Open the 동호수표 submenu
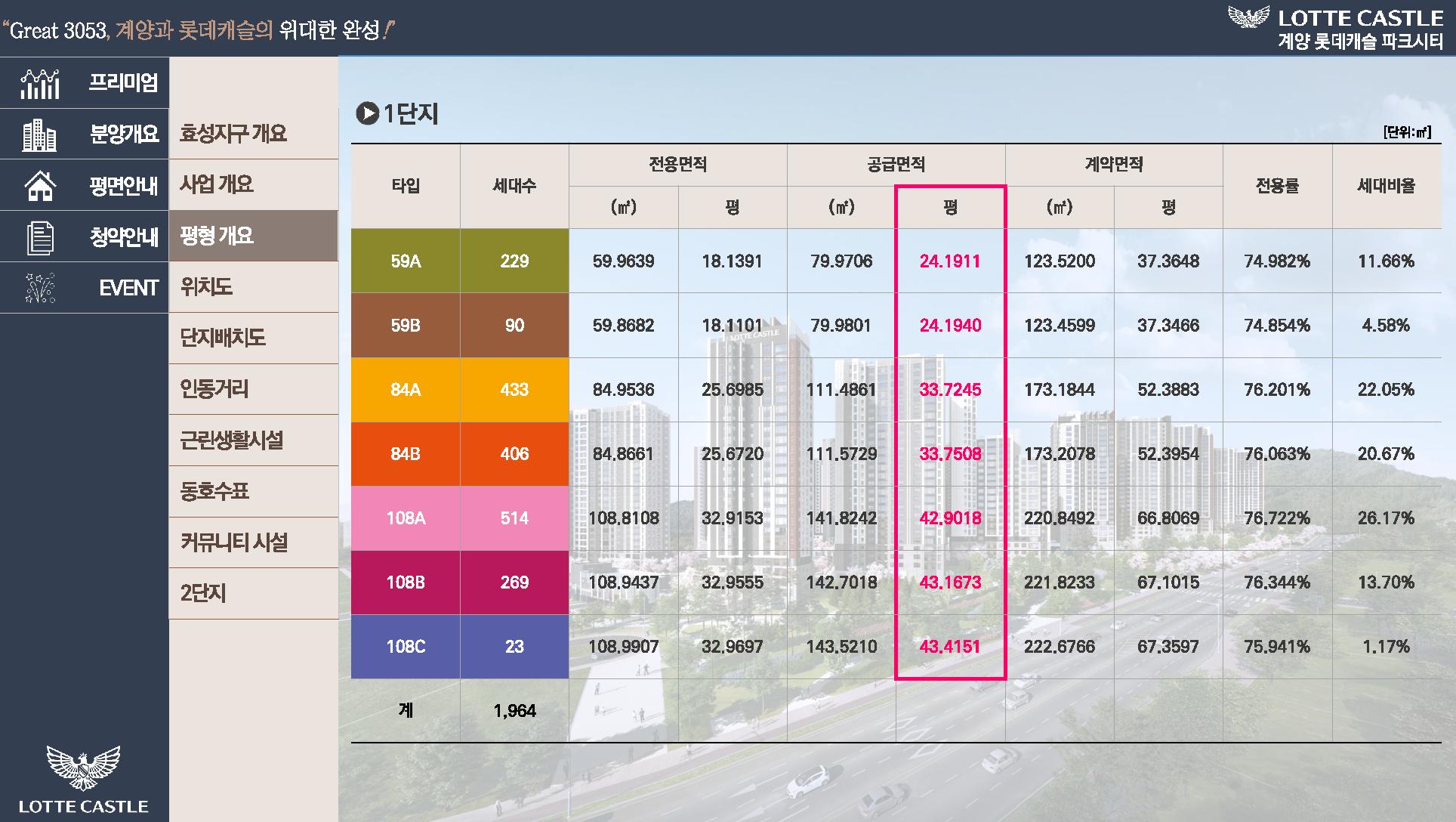The width and height of the screenshot is (1456, 822). point(254,491)
